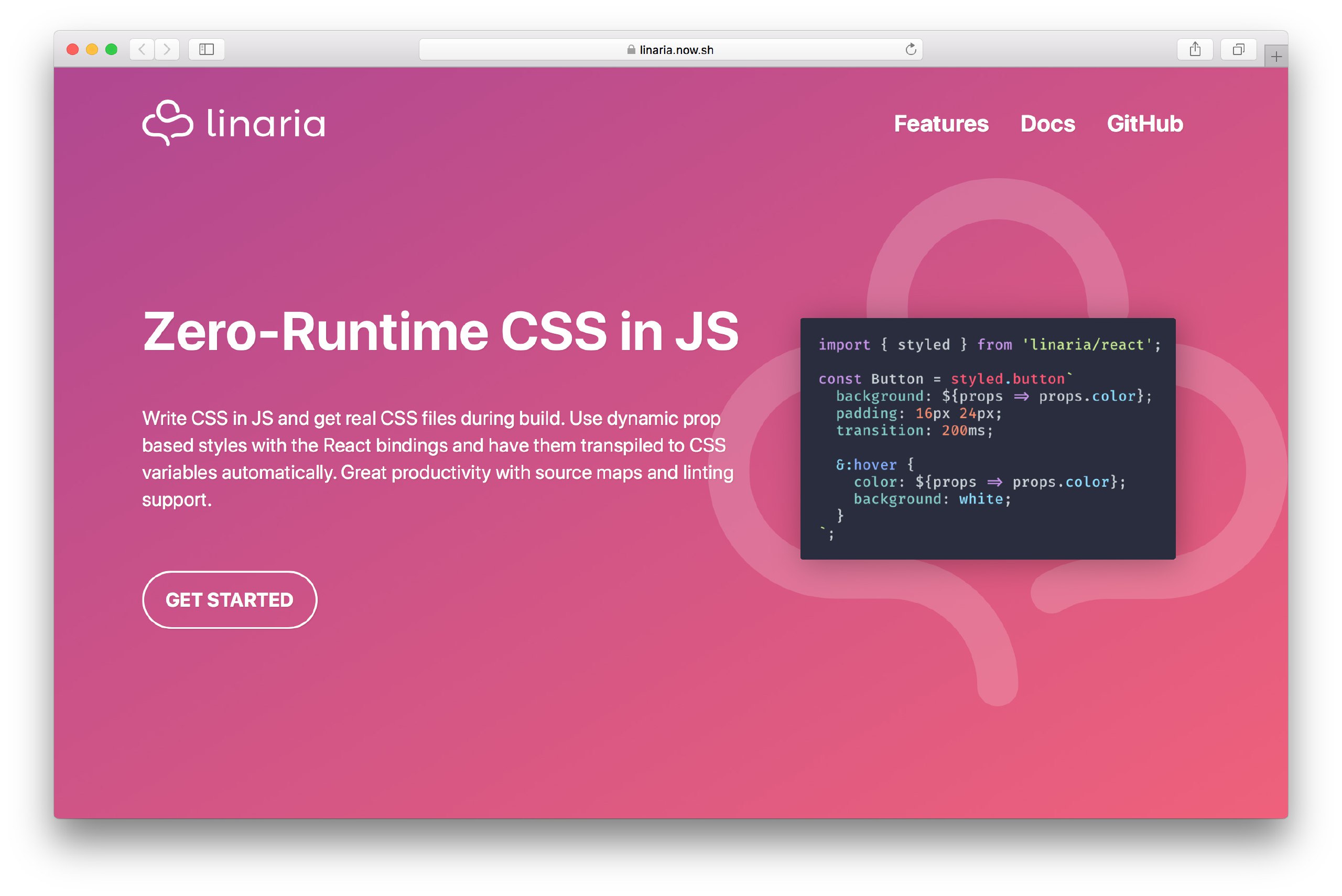
Task: Click the &:hover code line
Action: coord(874,465)
